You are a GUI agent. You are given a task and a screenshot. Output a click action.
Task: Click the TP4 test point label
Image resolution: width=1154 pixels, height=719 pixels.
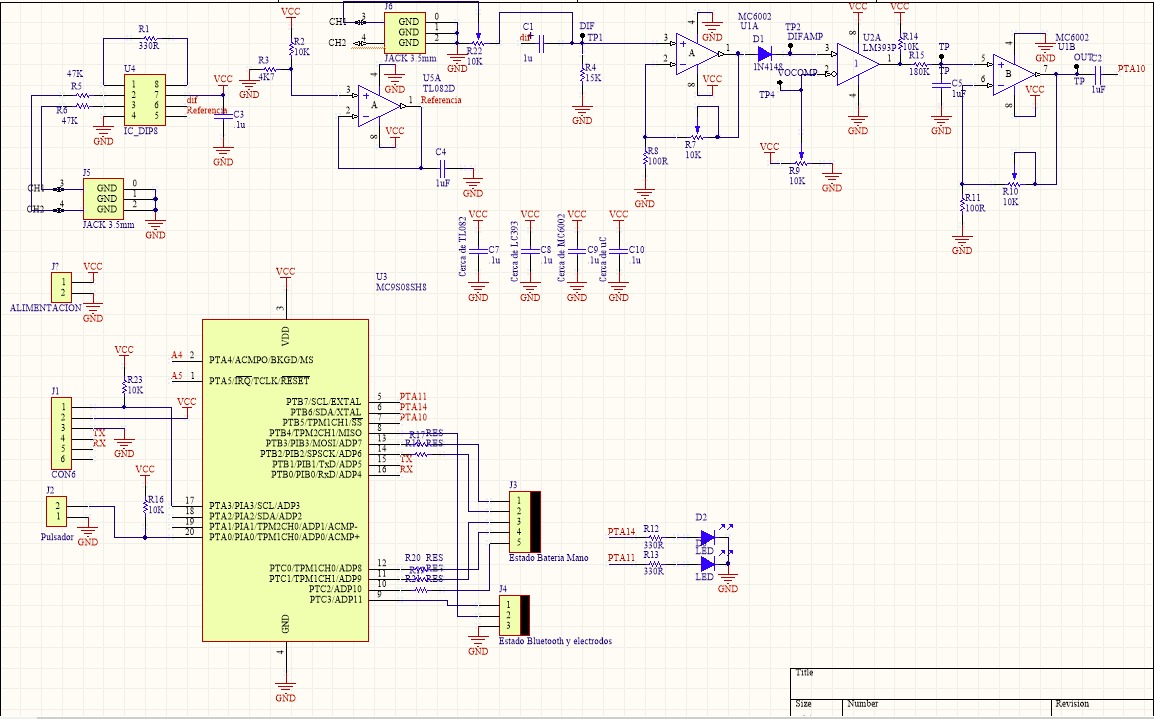767,94
